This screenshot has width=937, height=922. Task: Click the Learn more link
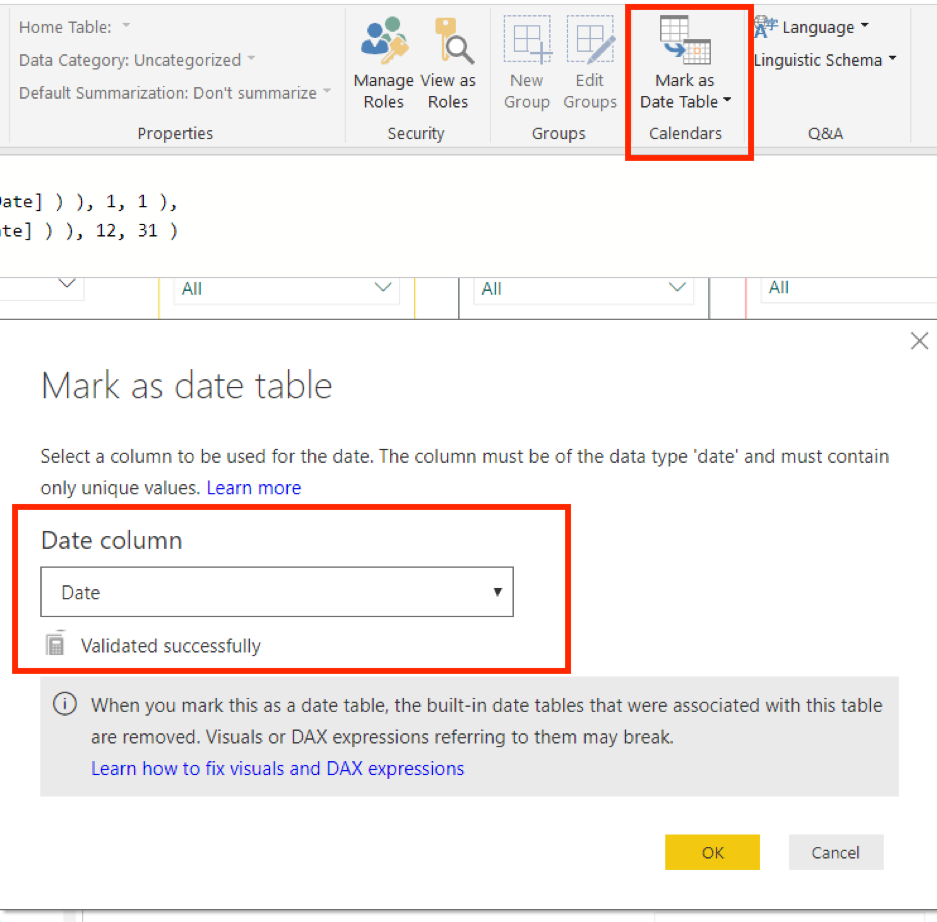(253, 488)
